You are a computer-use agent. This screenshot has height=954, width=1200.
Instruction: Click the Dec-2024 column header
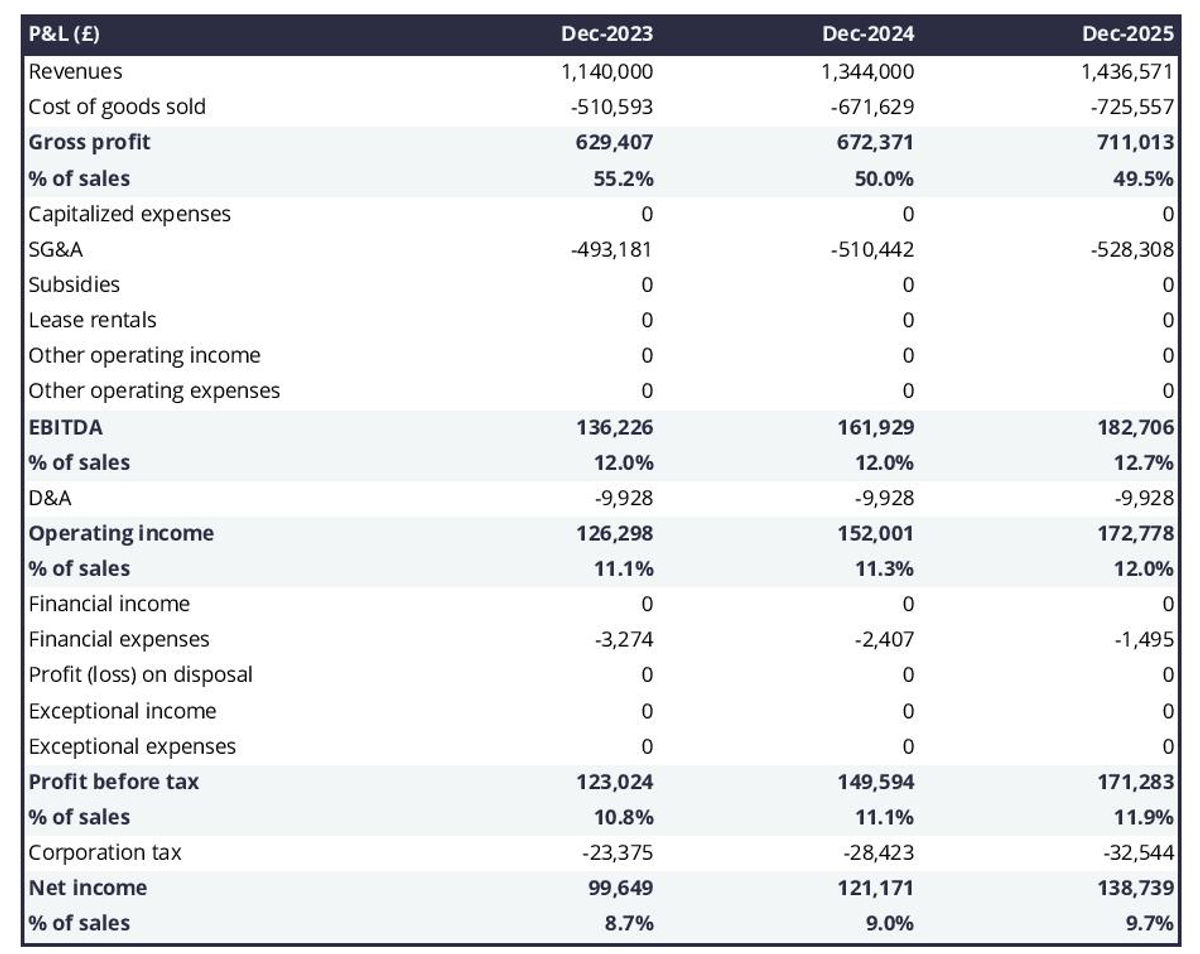click(867, 35)
